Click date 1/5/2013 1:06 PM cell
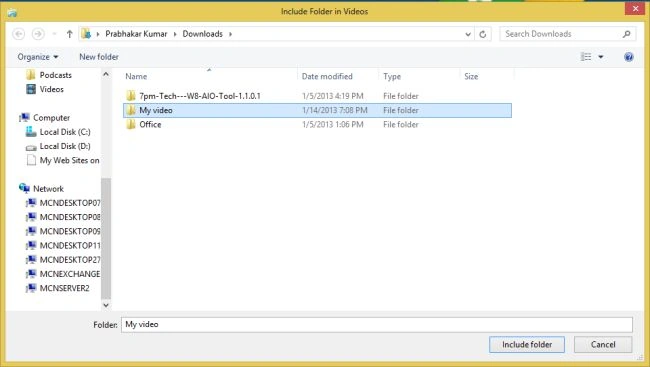 (332, 124)
